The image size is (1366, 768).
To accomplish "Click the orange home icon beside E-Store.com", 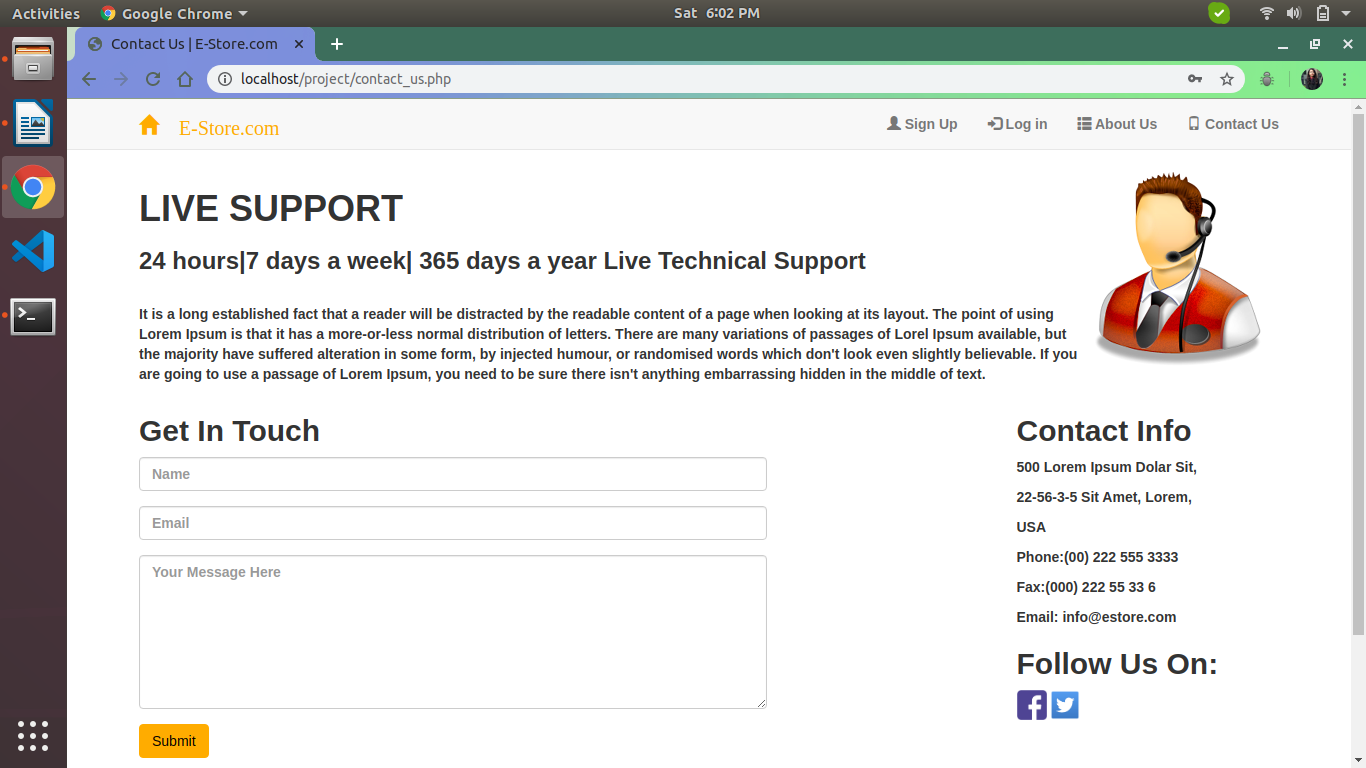I will [x=149, y=125].
